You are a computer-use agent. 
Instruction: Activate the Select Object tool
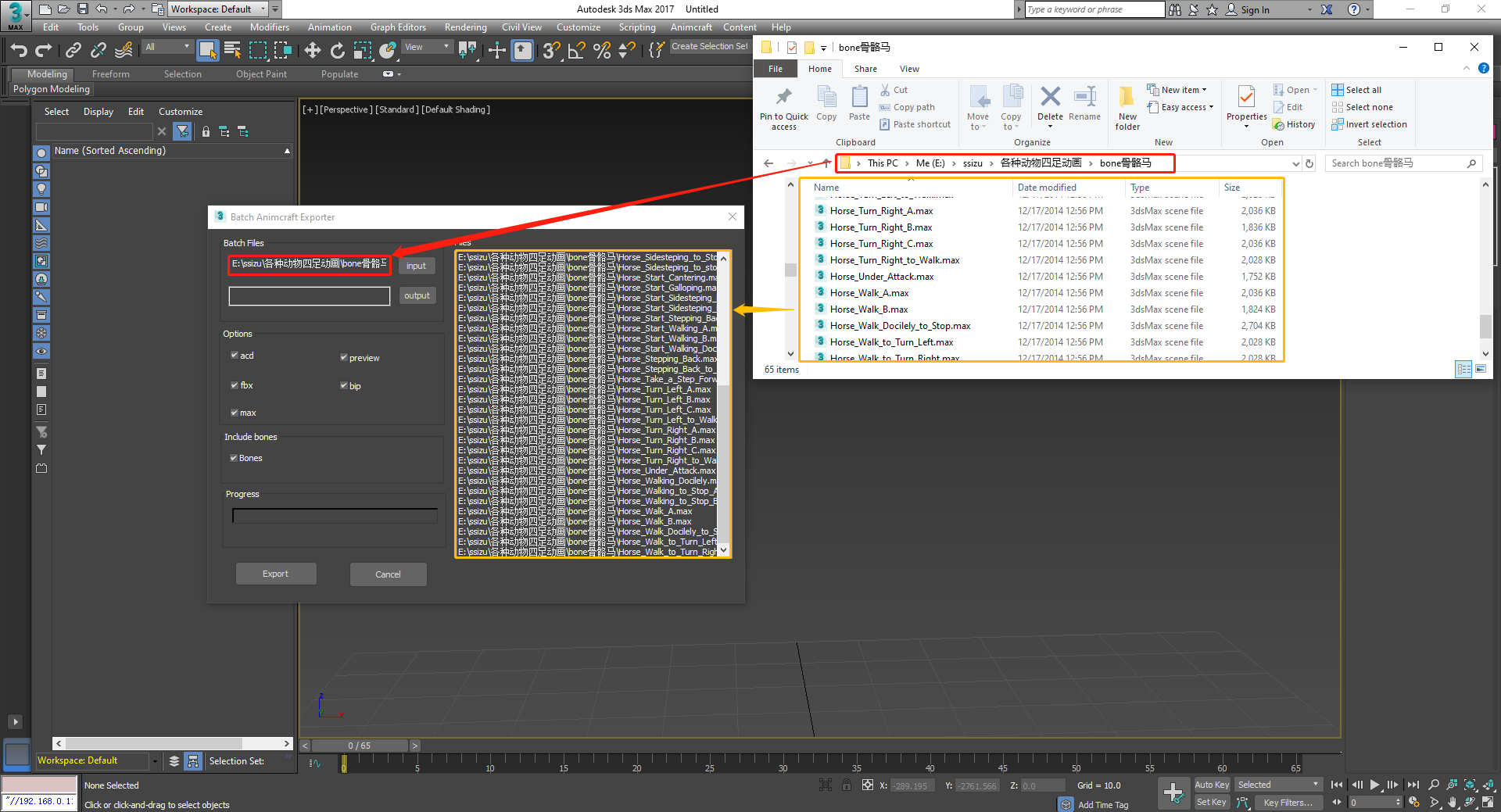tap(207, 51)
